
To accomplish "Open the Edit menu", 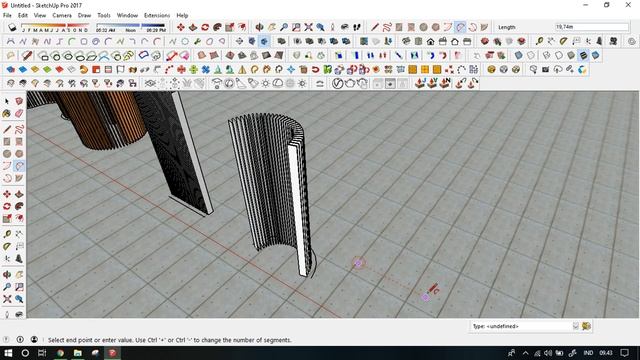I will tap(23, 15).
